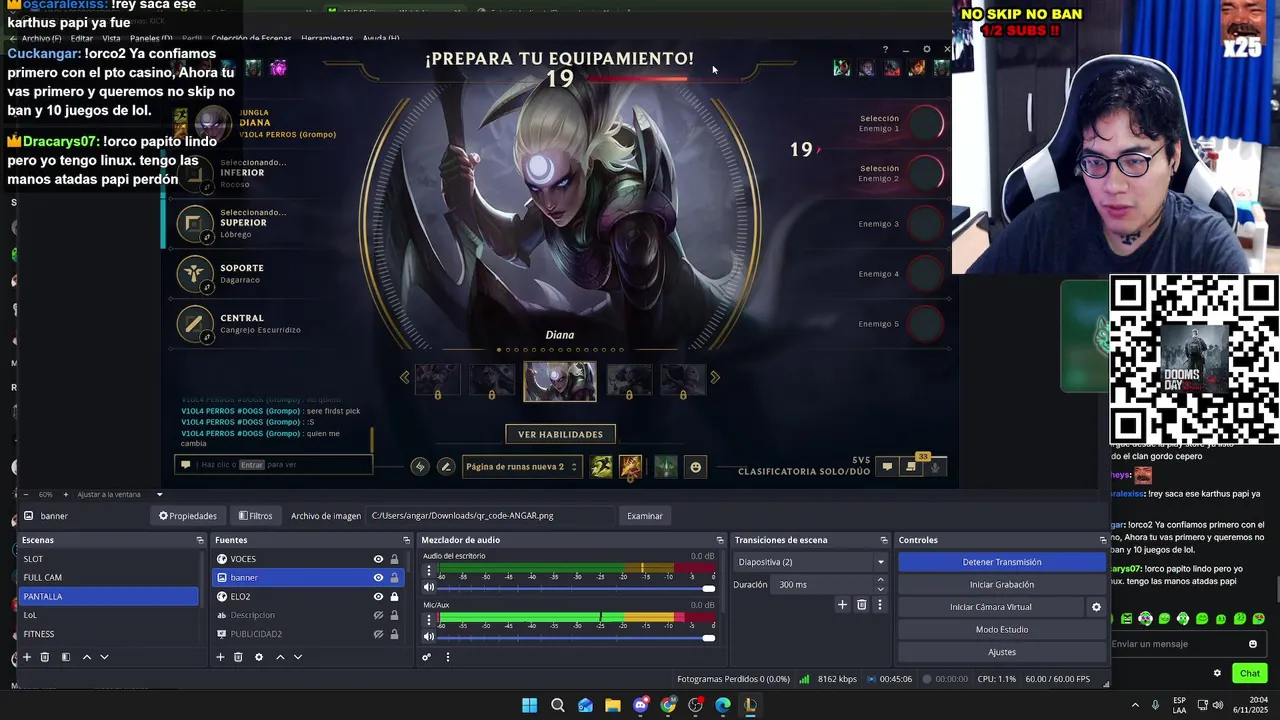The height and width of the screenshot is (720, 1280).
Task: Hide the ELO2 source
Action: tap(378, 597)
